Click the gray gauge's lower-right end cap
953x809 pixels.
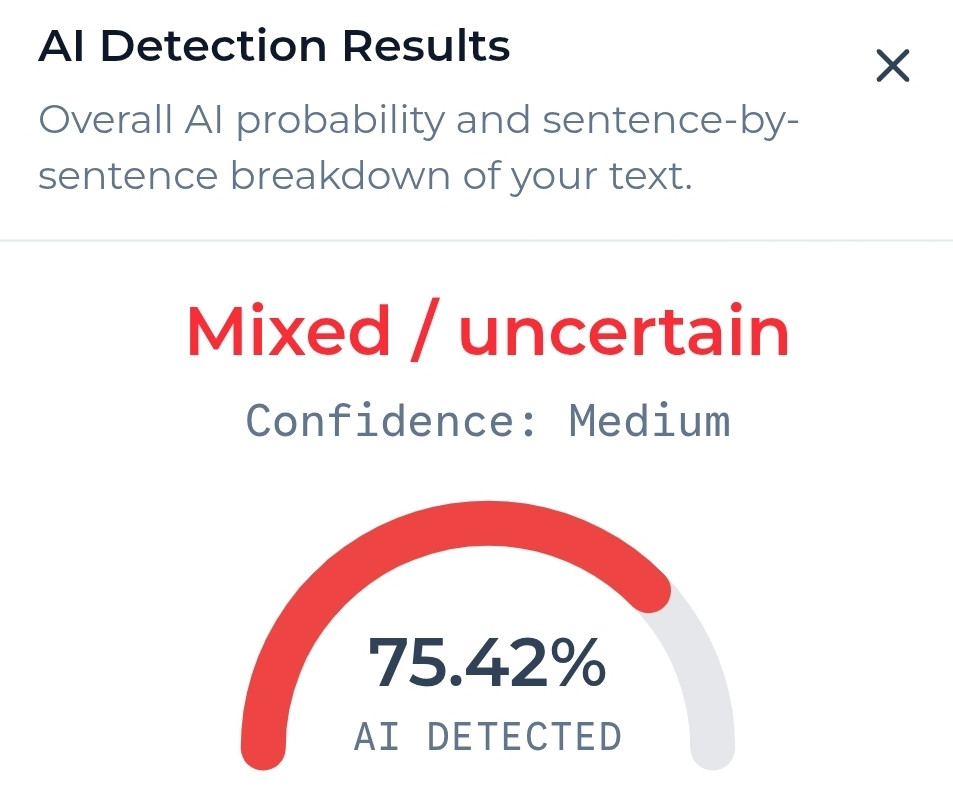(x=713, y=748)
